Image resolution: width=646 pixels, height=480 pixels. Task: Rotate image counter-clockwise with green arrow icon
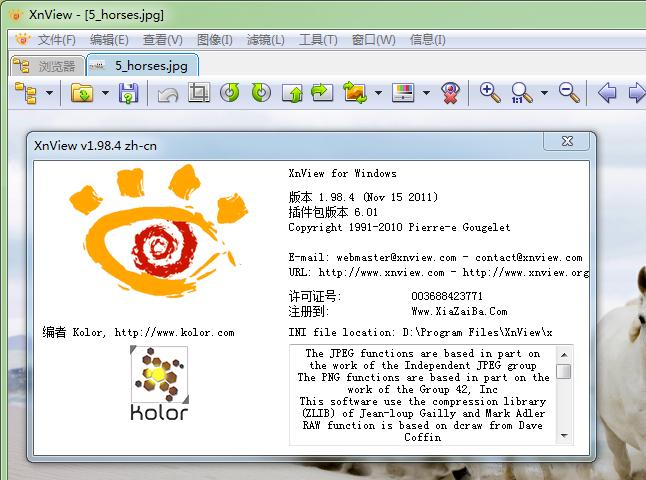click(230, 93)
